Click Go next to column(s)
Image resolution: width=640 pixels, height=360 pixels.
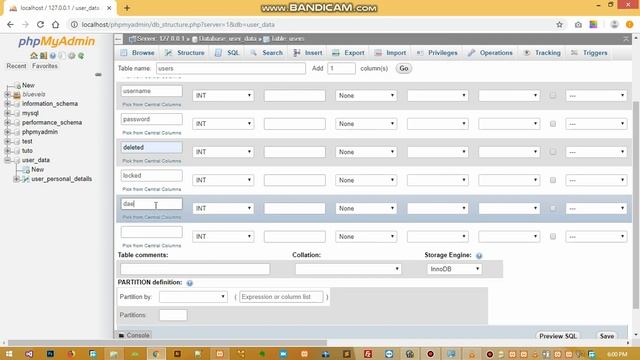point(404,69)
